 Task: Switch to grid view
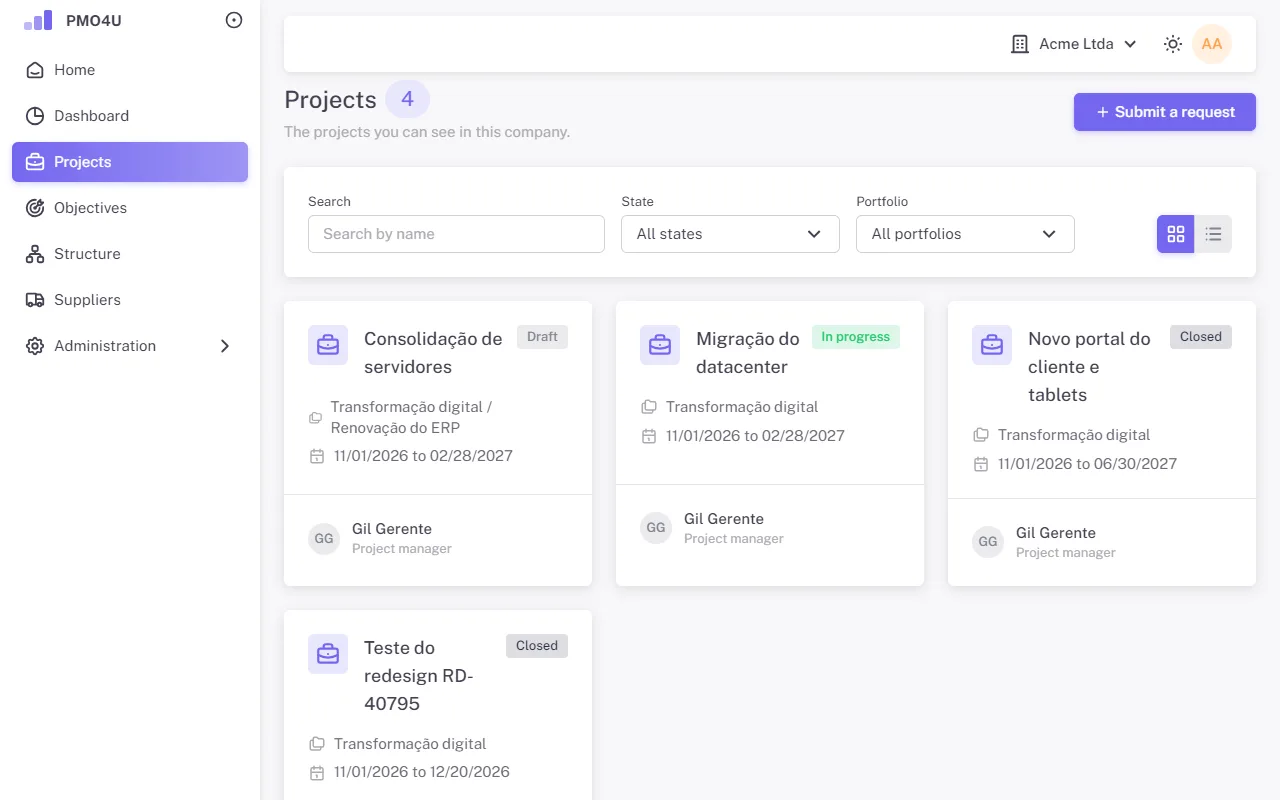click(1176, 234)
